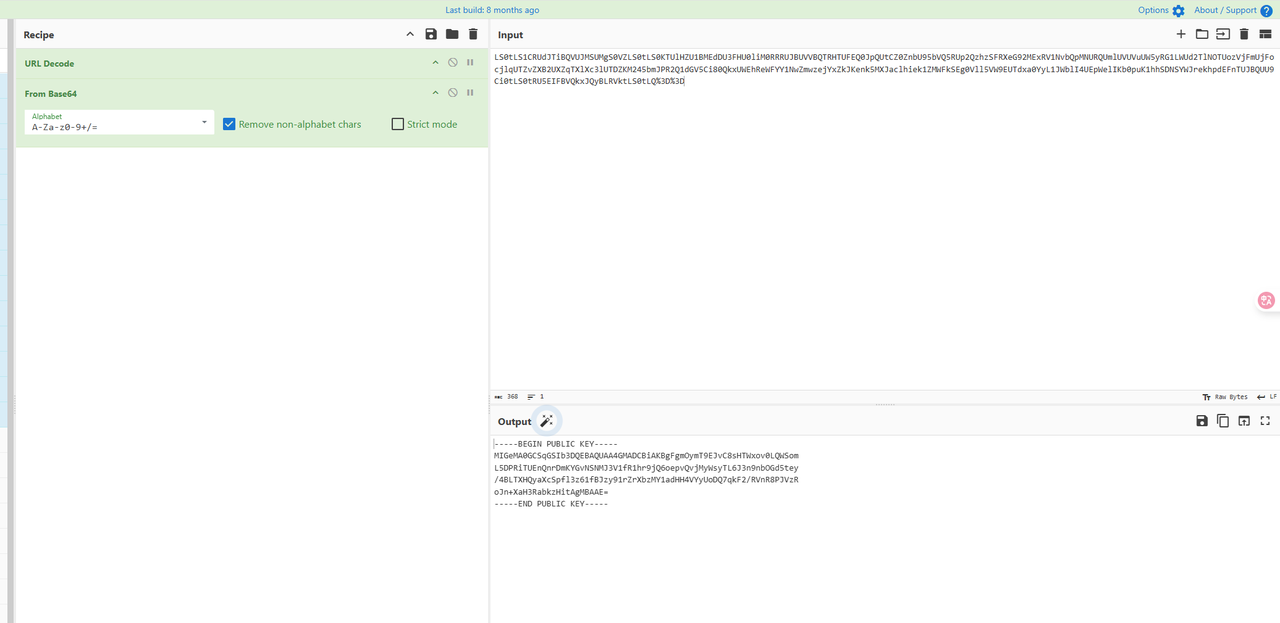Open the Options settings
Screen dimensions: 1280x623
(x=1160, y=10)
